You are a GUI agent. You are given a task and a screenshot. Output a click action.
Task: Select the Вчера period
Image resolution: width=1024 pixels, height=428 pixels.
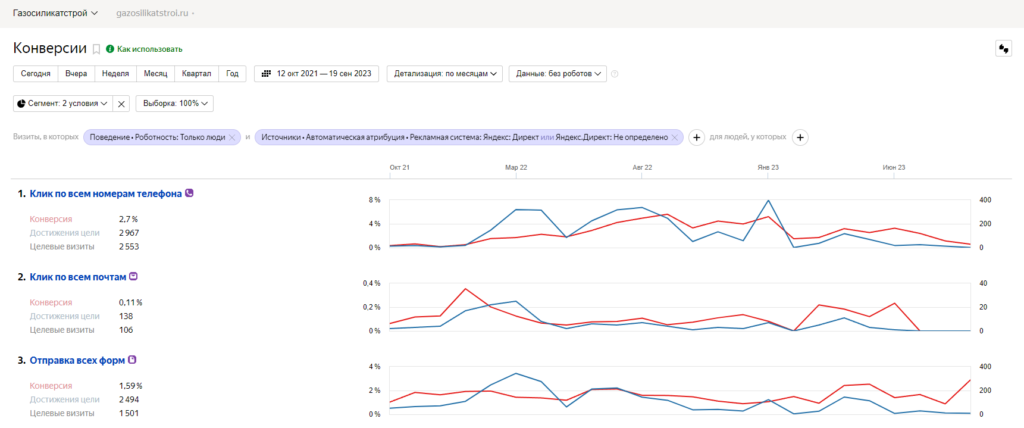coord(76,74)
